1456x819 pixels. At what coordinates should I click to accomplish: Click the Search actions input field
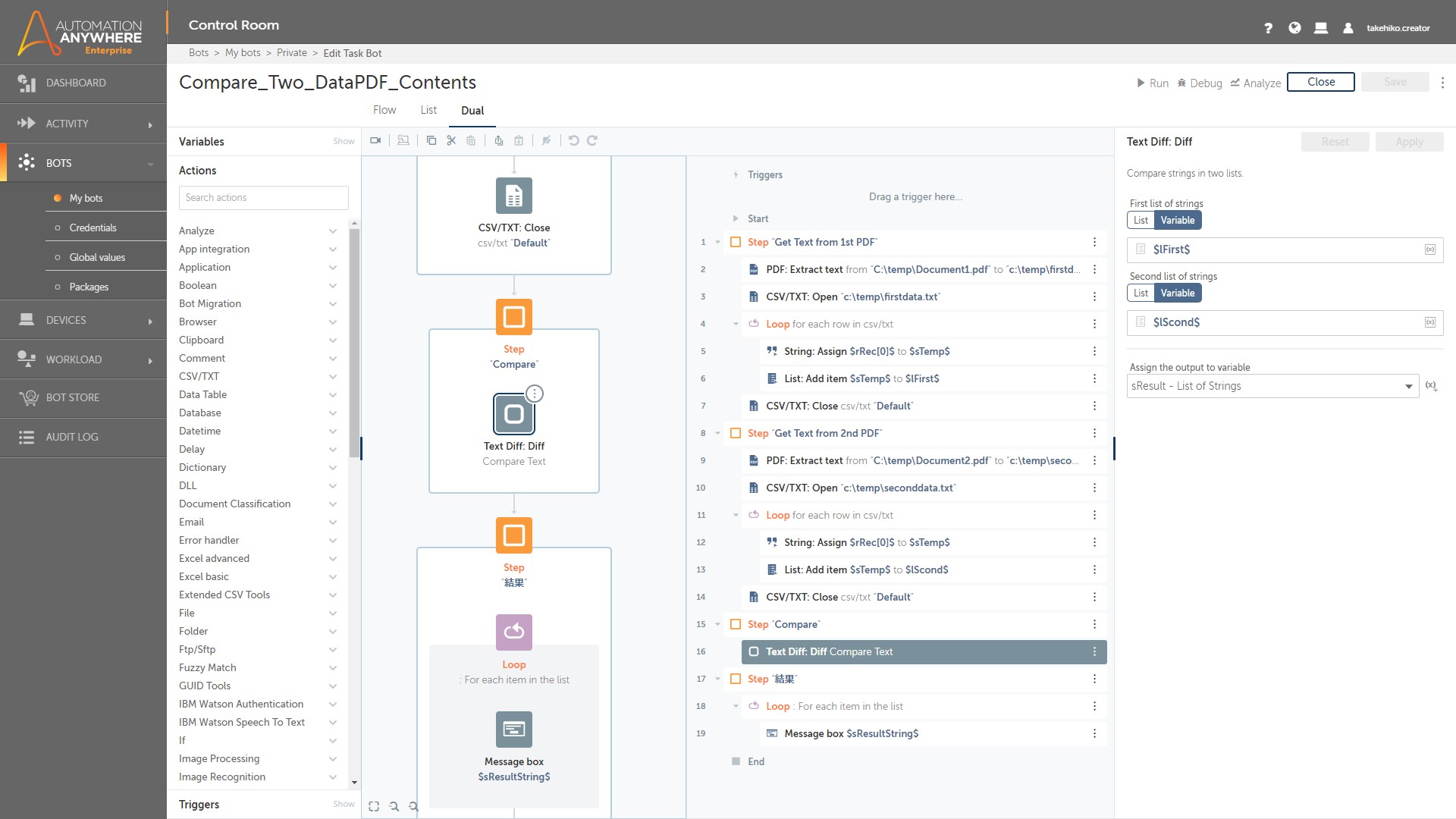click(x=263, y=197)
